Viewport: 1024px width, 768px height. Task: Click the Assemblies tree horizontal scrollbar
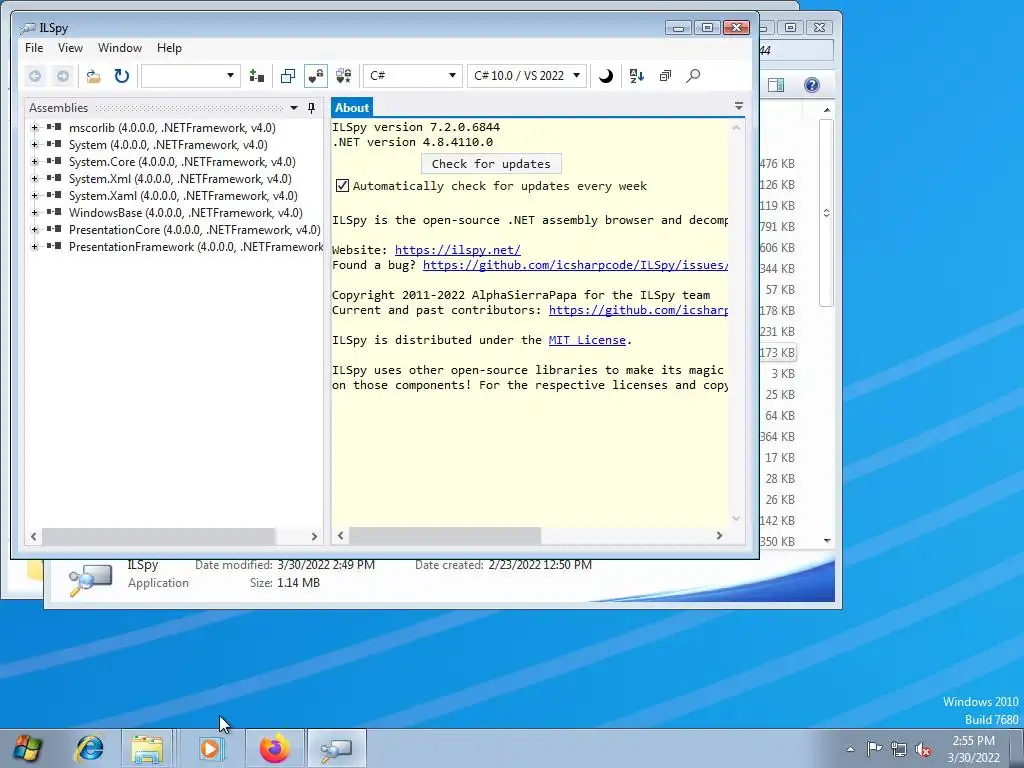(x=158, y=536)
